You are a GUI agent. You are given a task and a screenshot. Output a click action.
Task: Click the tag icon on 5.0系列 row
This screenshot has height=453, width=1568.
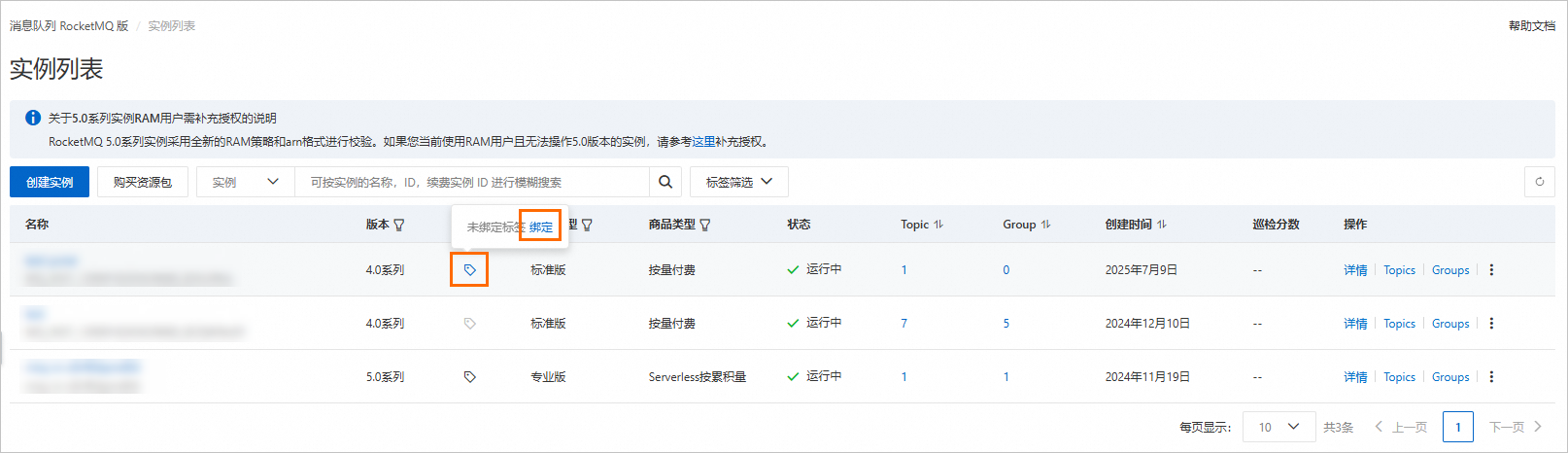pos(469,377)
